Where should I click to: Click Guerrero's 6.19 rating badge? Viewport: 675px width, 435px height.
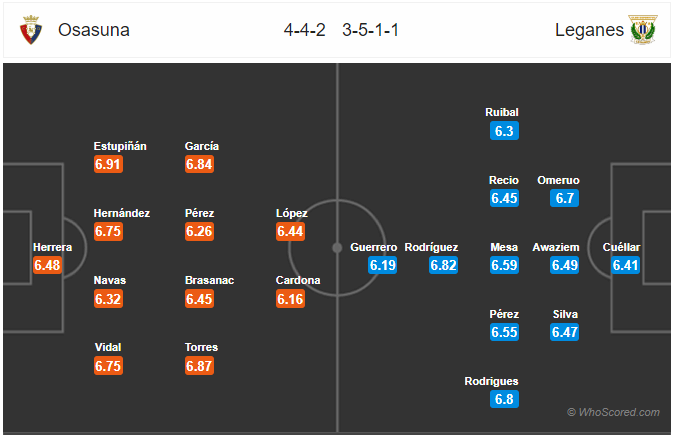click(x=383, y=265)
